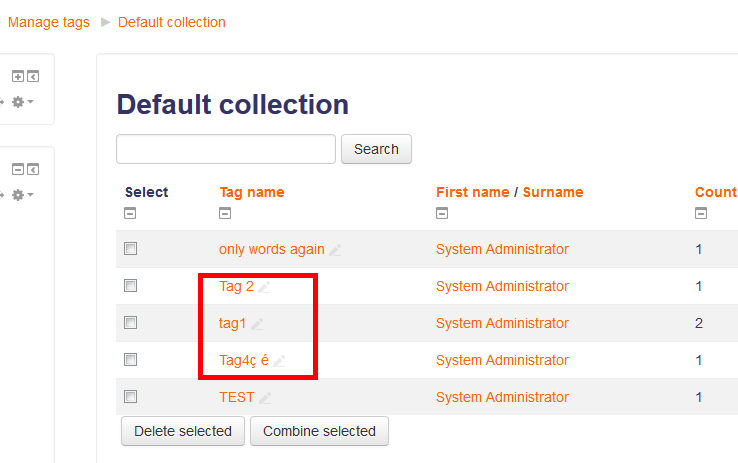Expand the top side block with the plus icon

point(18,76)
